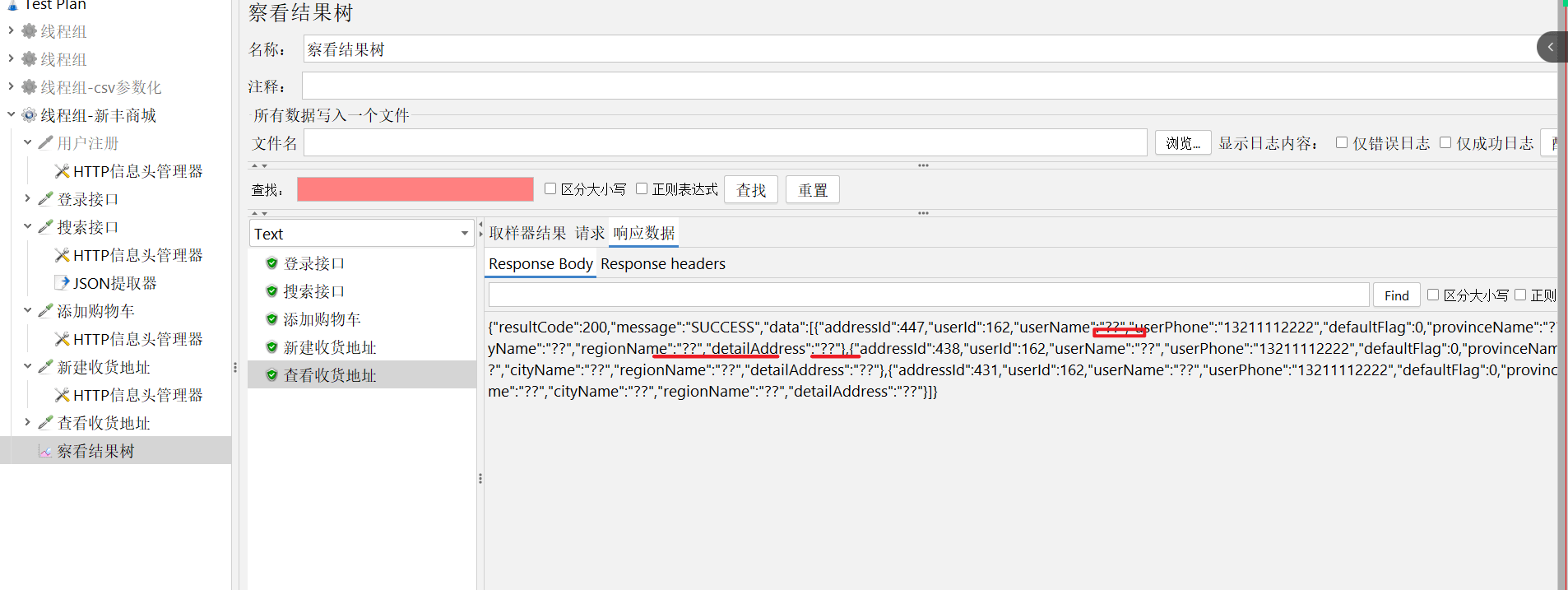Toggle 区分大小写 checkbox next to 查找 field

click(550, 188)
